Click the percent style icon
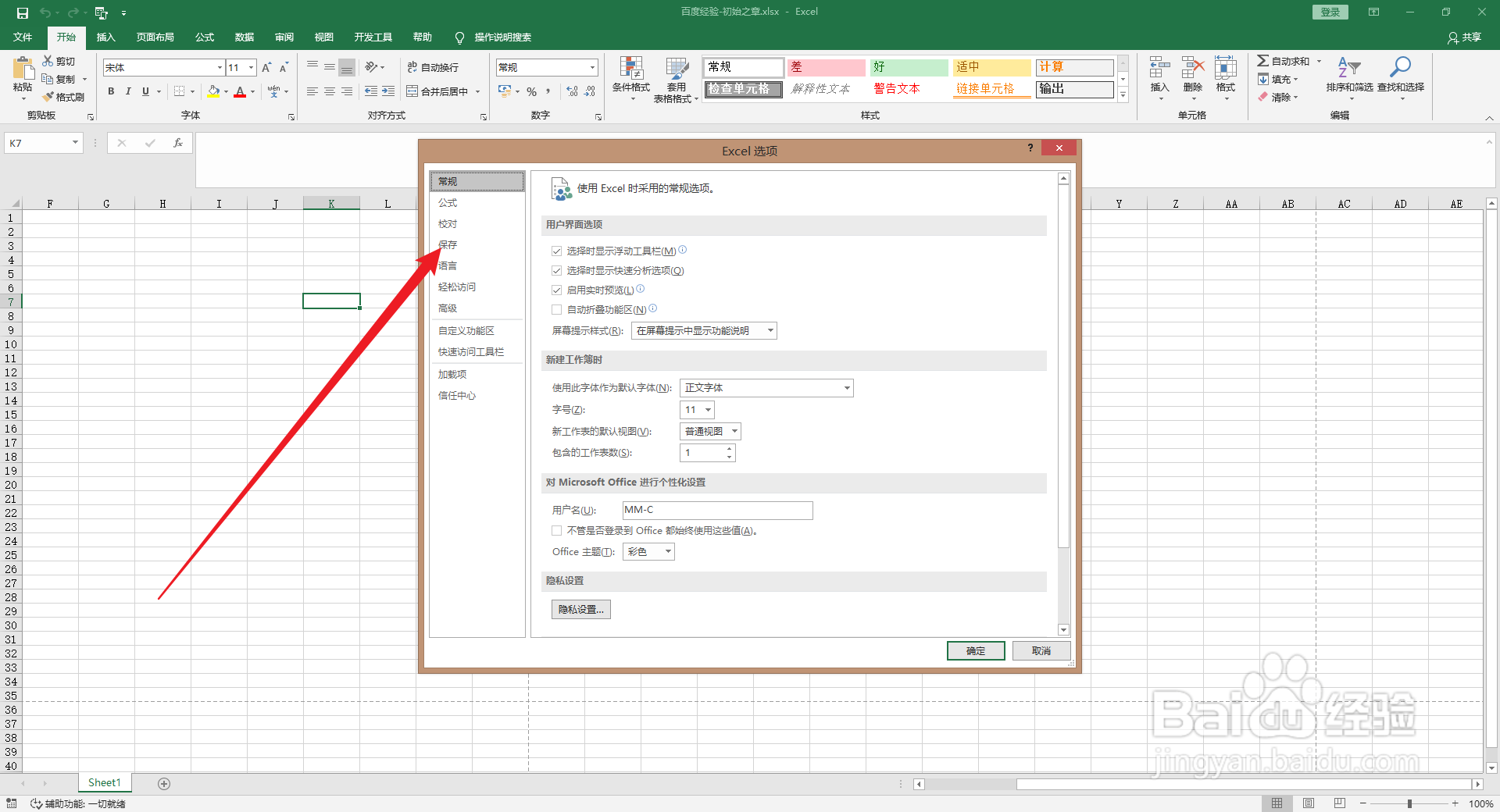The image size is (1500, 812). pos(531,91)
